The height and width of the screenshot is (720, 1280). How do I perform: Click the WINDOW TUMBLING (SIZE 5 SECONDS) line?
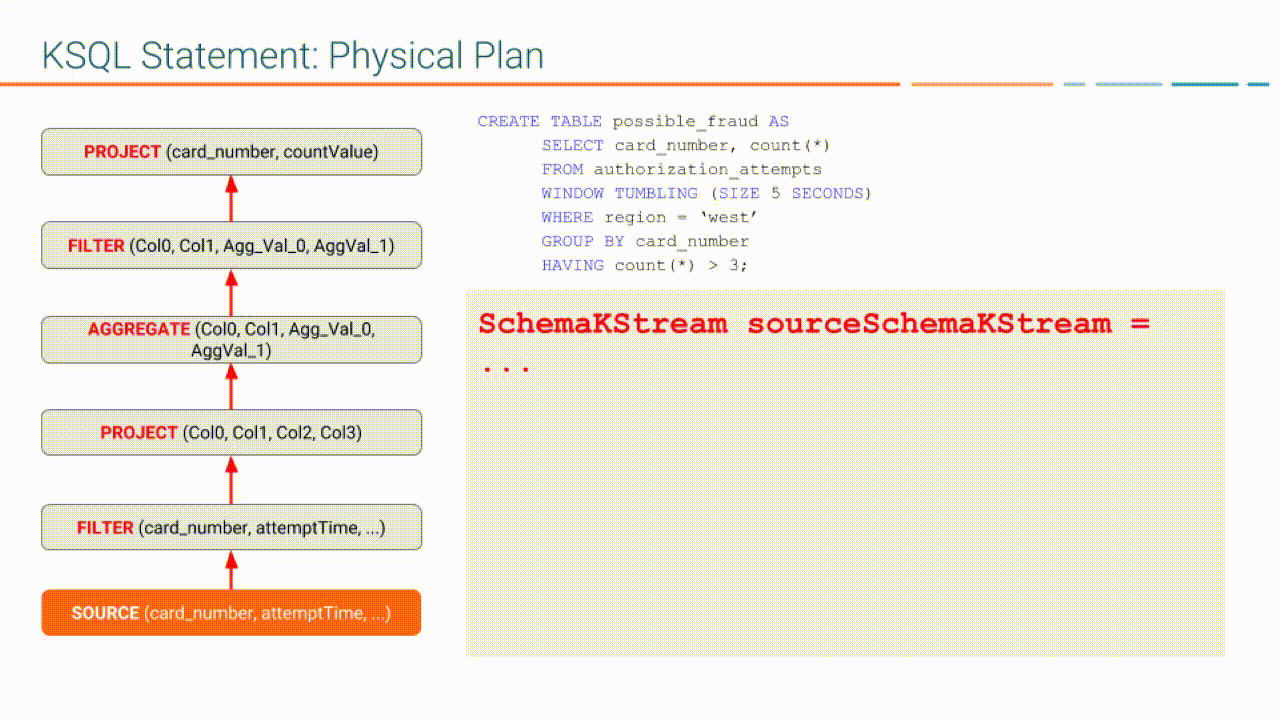coord(705,193)
